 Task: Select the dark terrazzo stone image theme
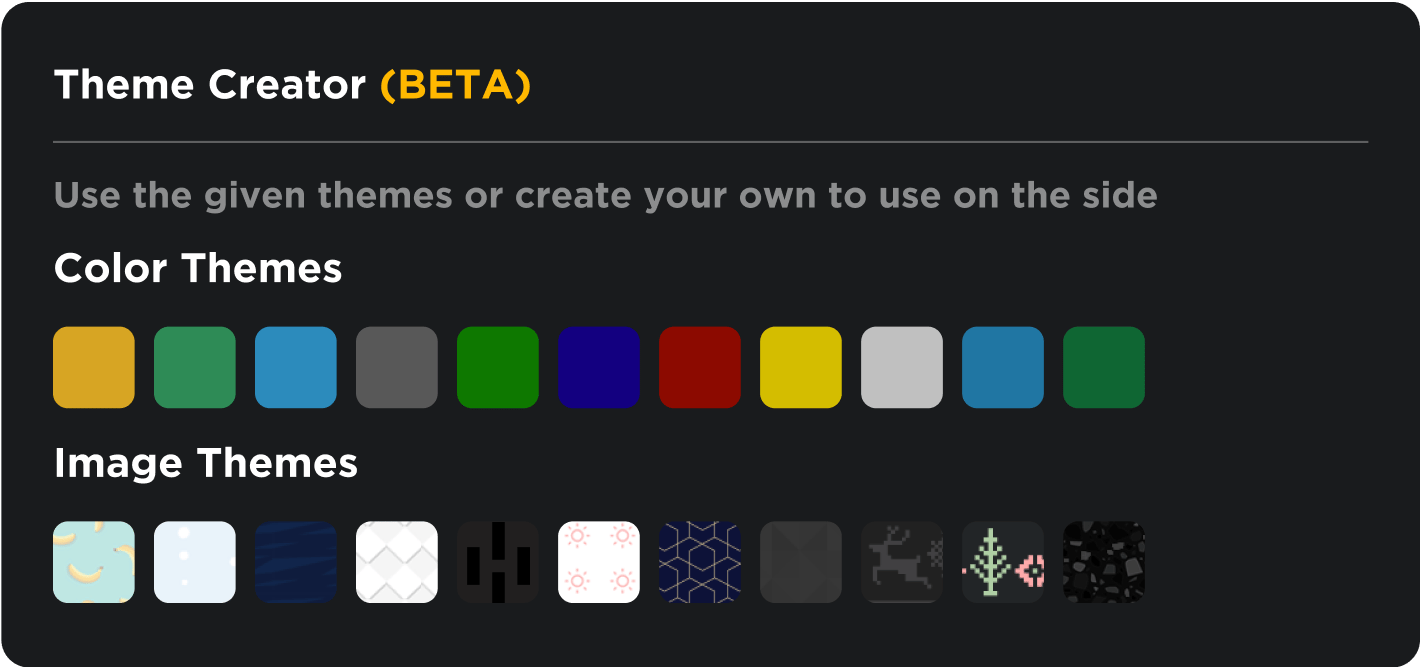click(1104, 562)
